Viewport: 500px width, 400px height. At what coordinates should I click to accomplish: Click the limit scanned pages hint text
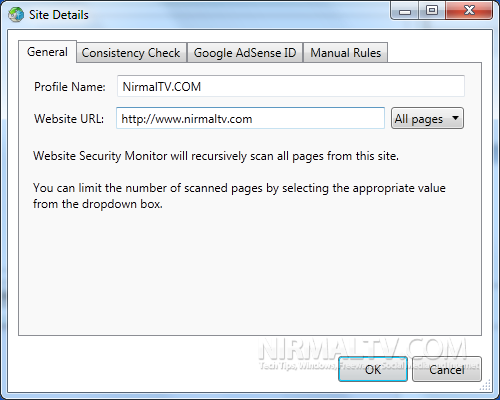click(239, 196)
